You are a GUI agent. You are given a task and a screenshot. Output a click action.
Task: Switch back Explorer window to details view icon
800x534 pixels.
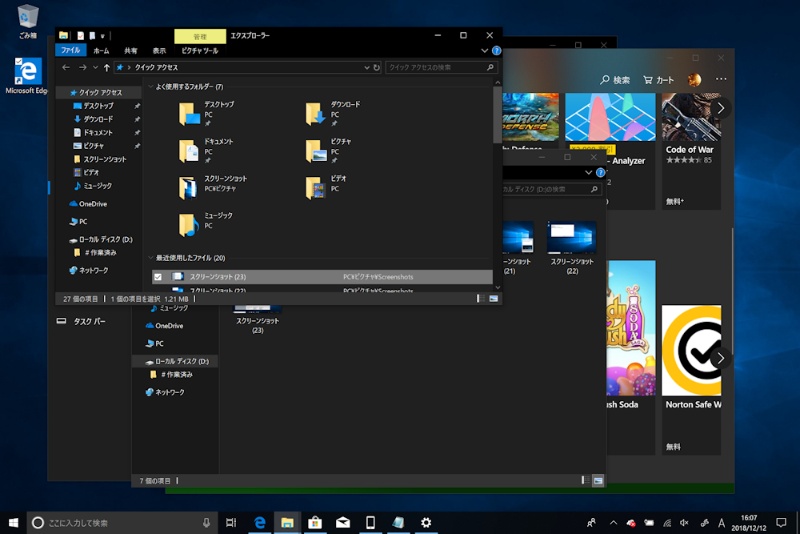coord(585,480)
